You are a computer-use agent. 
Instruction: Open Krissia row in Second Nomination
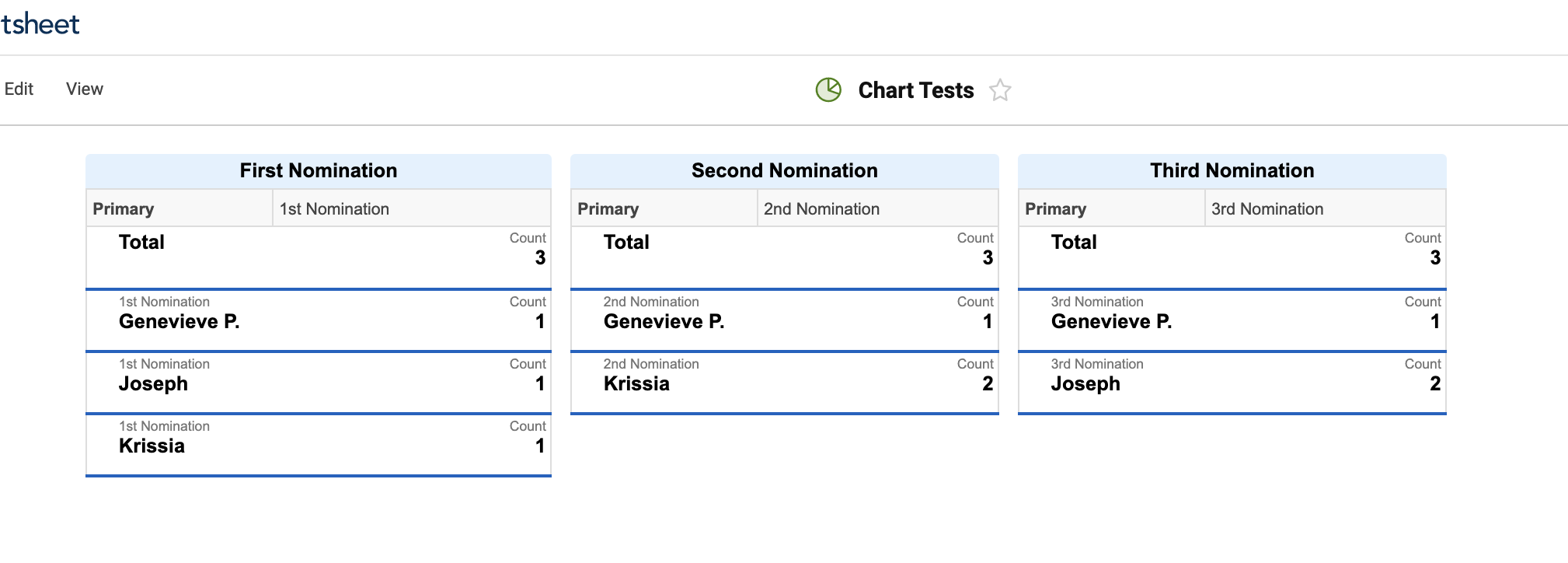pyautogui.click(x=636, y=383)
